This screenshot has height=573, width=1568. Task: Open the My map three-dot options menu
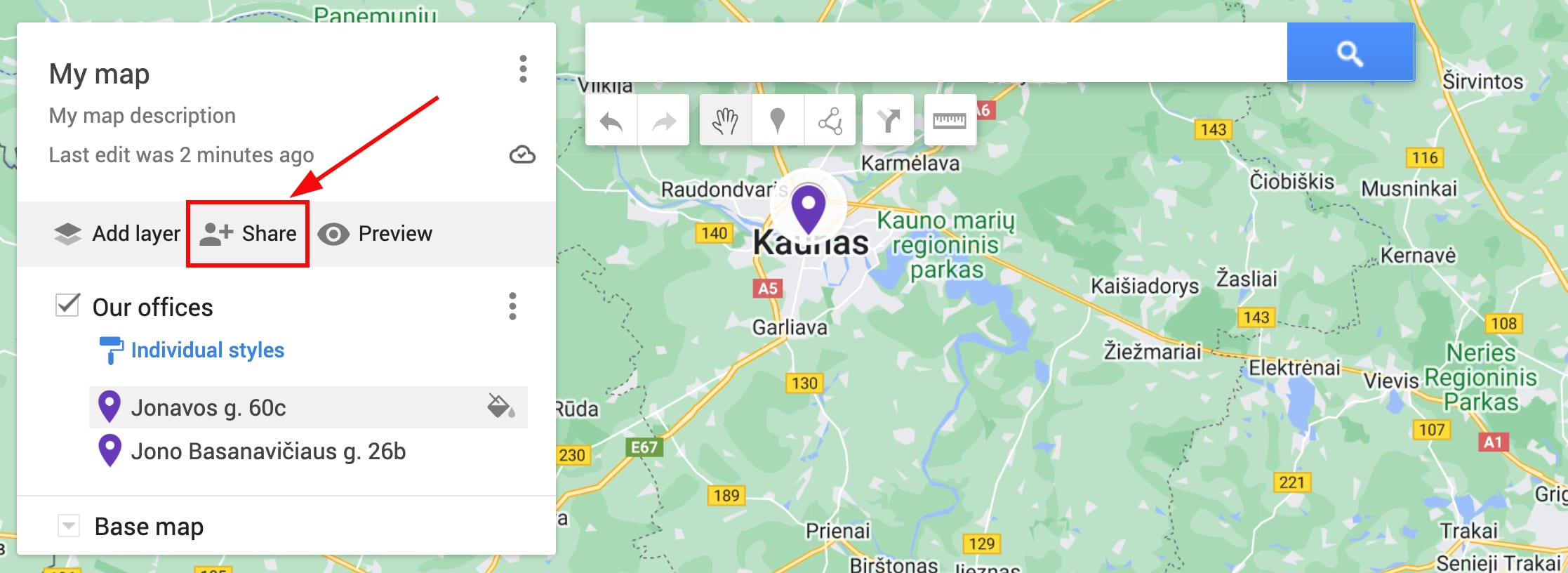coord(523,69)
